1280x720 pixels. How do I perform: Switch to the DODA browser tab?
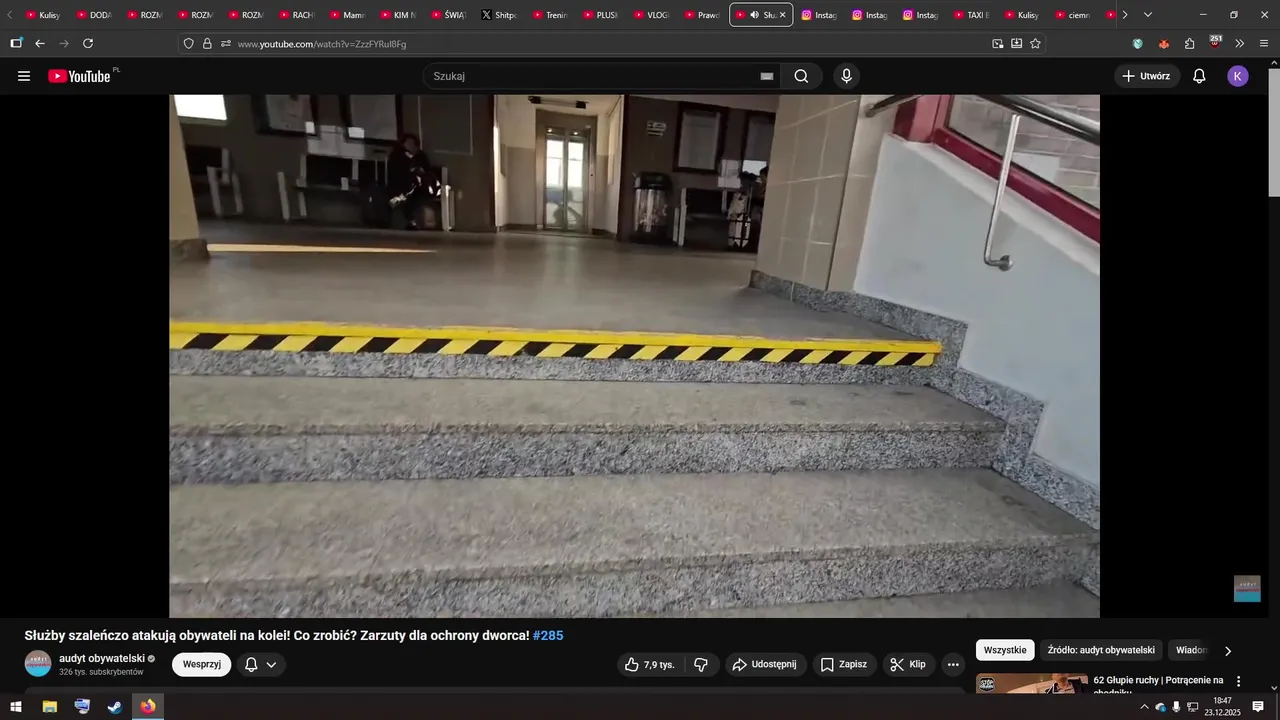coord(94,15)
